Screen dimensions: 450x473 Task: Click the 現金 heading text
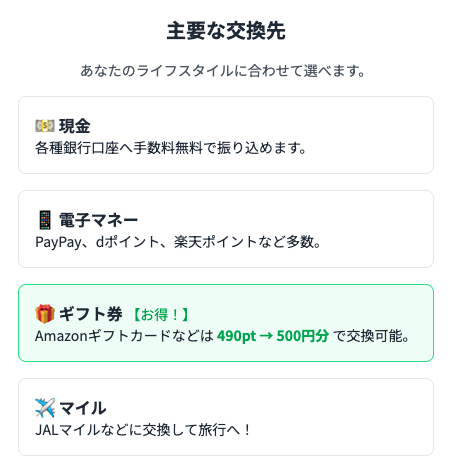(75, 126)
